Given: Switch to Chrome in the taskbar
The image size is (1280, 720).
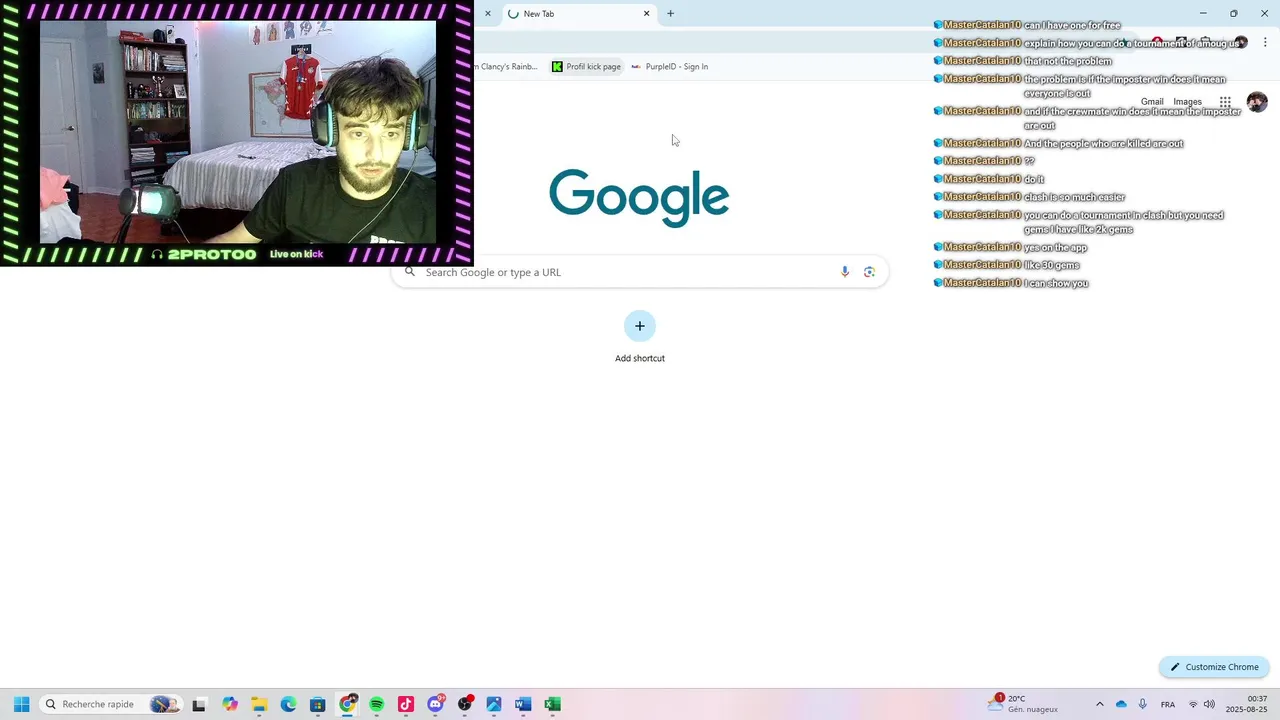Looking at the screenshot, I should click(347, 704).
